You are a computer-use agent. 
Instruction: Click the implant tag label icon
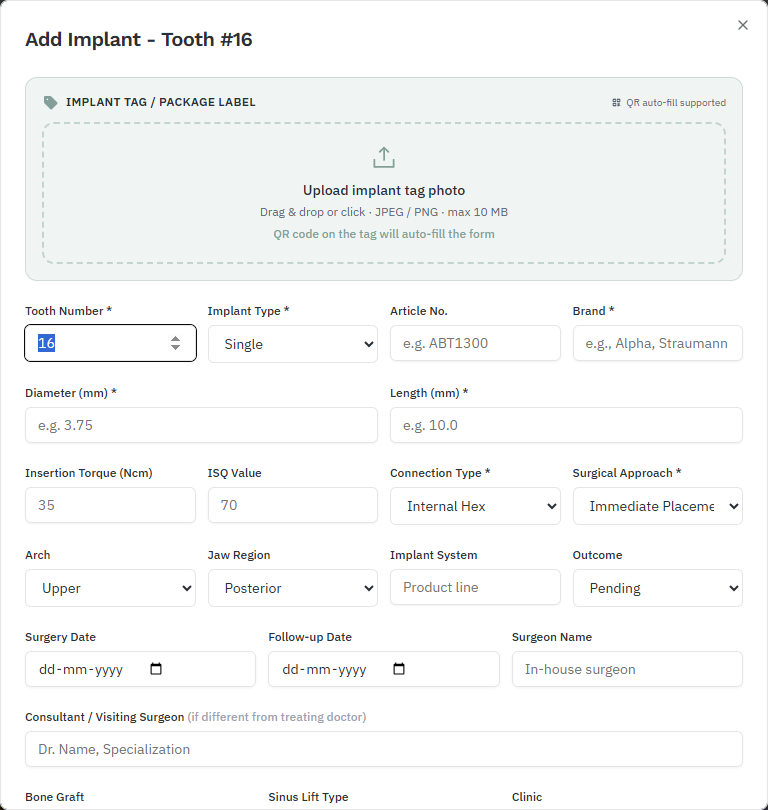click(50, 102)
